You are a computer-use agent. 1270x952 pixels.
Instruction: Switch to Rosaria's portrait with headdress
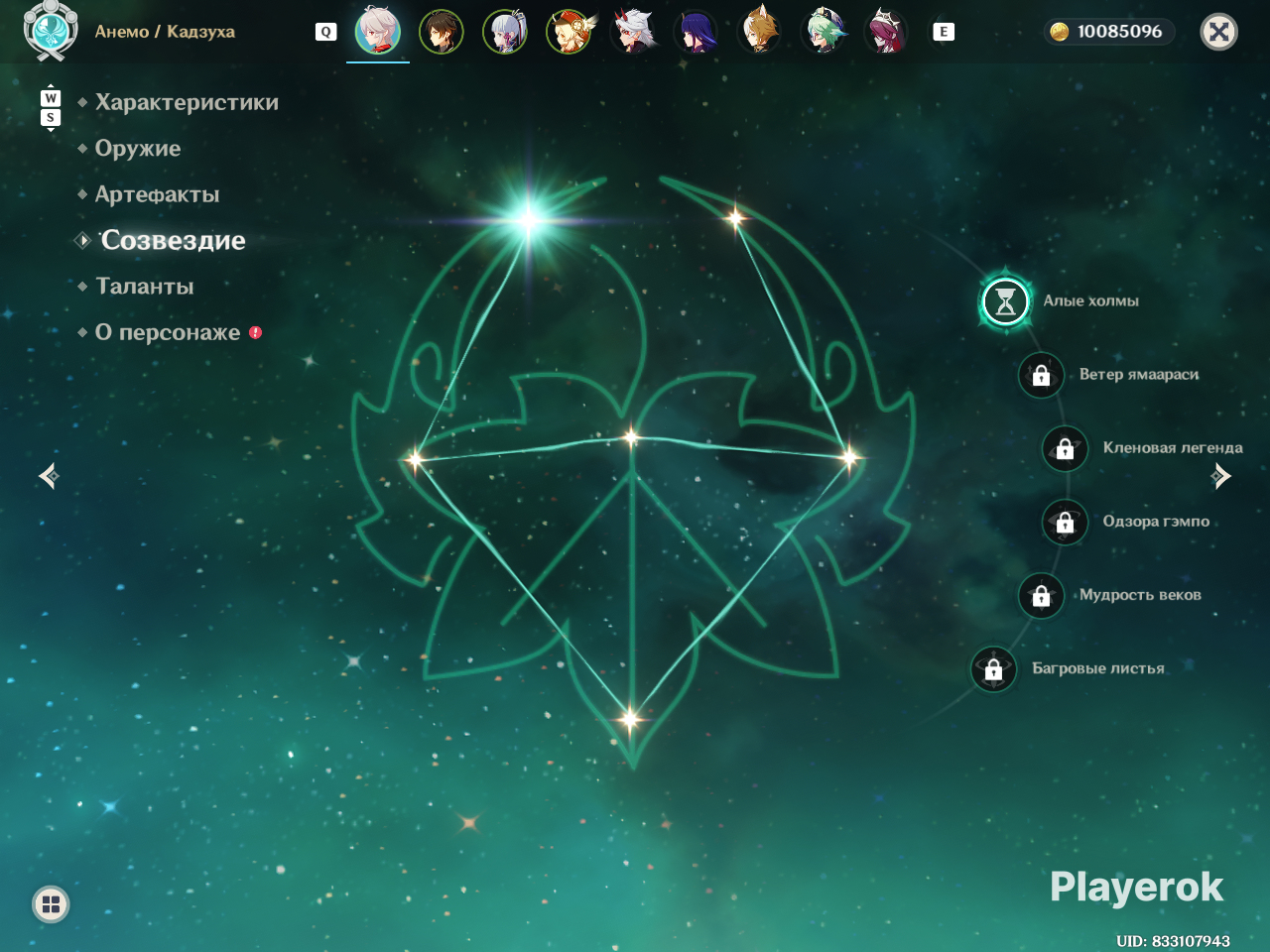tap(886, 32)
